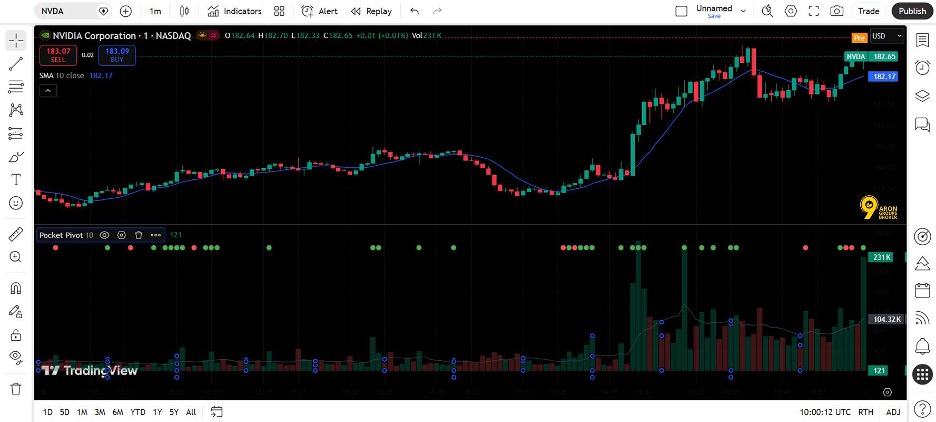This screenshot has height=422, width=936.
Task: Open Pocket Pivot indicator settings icon
Action: point(122,235)
